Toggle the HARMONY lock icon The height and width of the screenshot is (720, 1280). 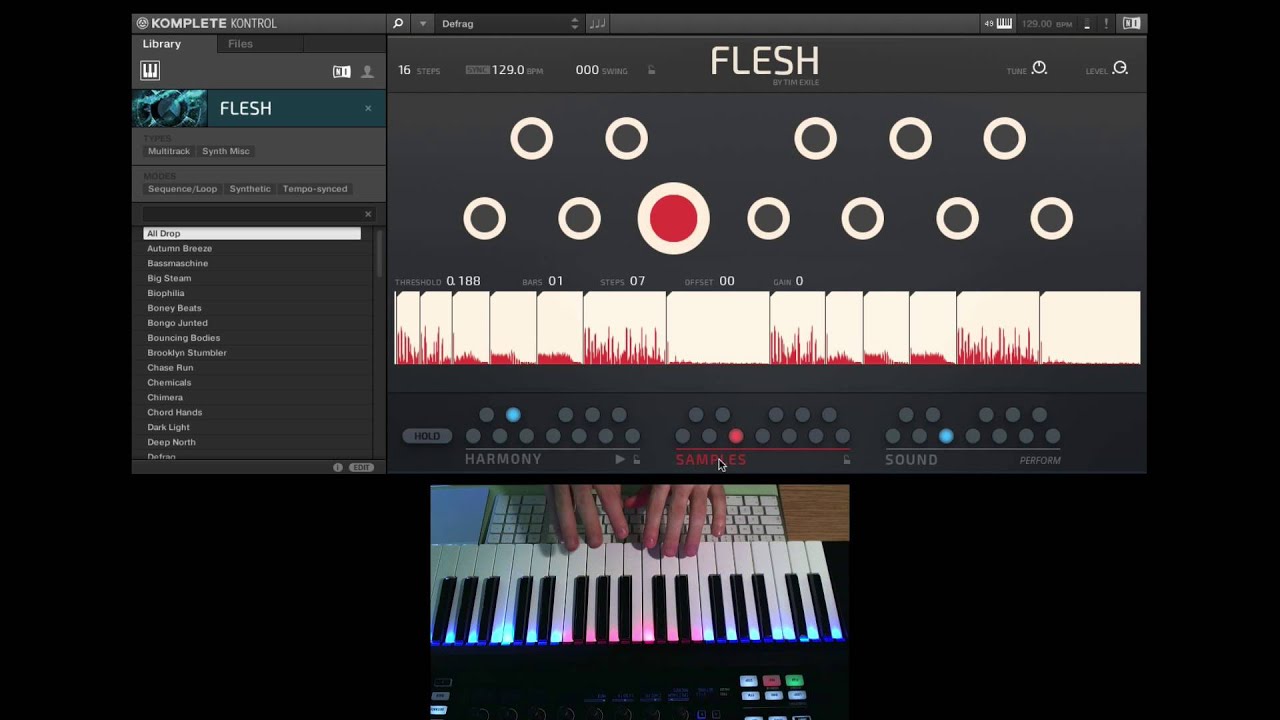(x=637, y=459)
